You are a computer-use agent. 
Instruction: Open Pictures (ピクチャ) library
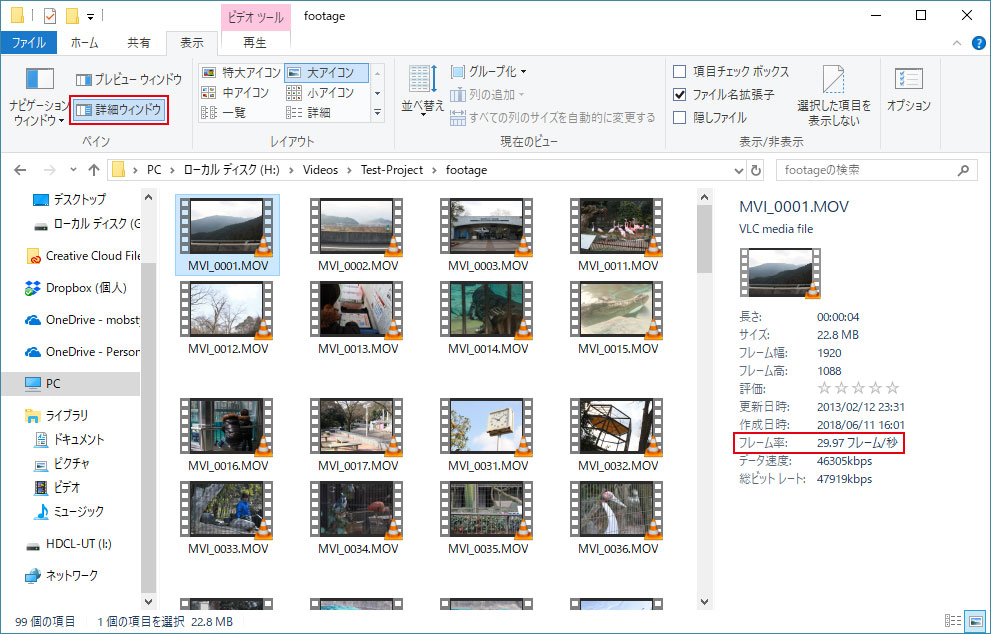click(x=62, y=463)
